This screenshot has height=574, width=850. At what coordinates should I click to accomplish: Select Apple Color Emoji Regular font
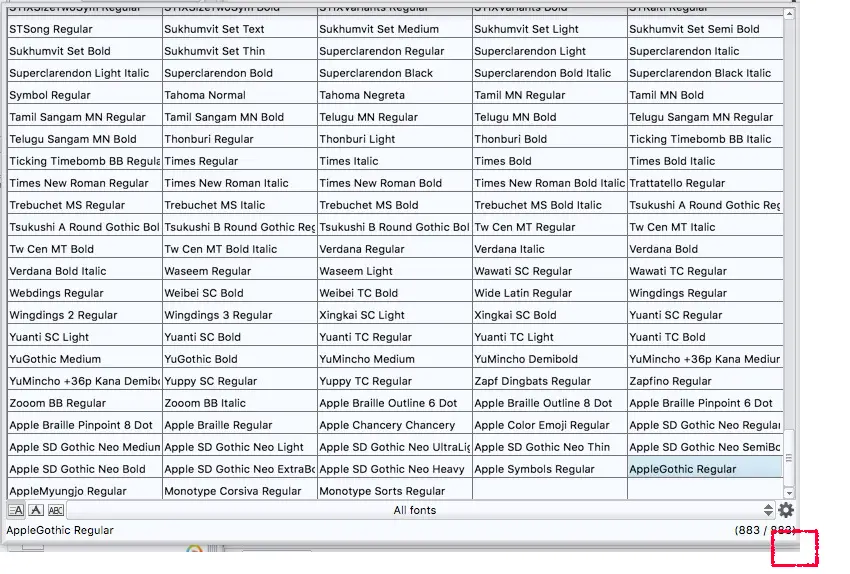[550, 425]
